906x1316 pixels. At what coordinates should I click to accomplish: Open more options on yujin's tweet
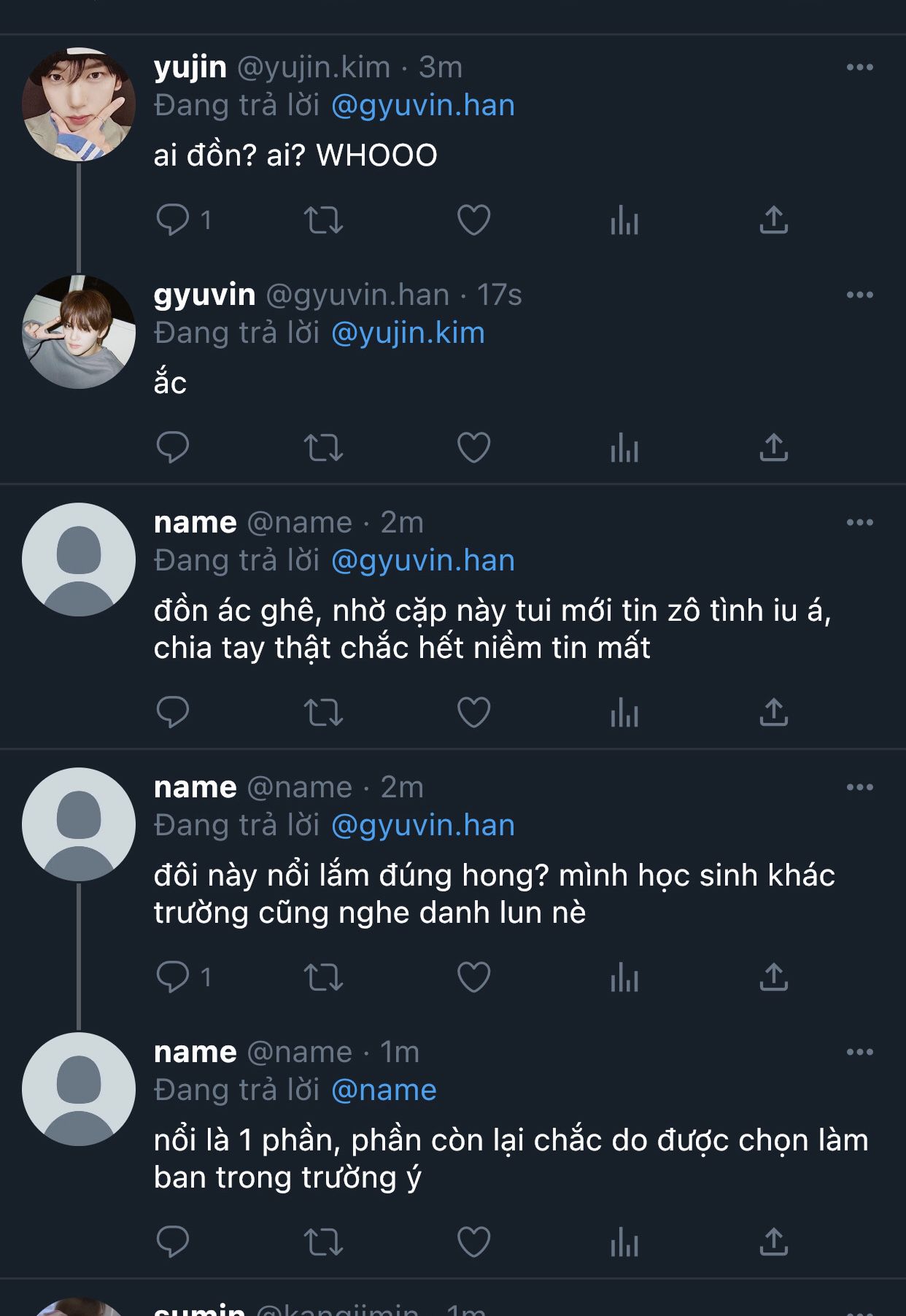860,67
